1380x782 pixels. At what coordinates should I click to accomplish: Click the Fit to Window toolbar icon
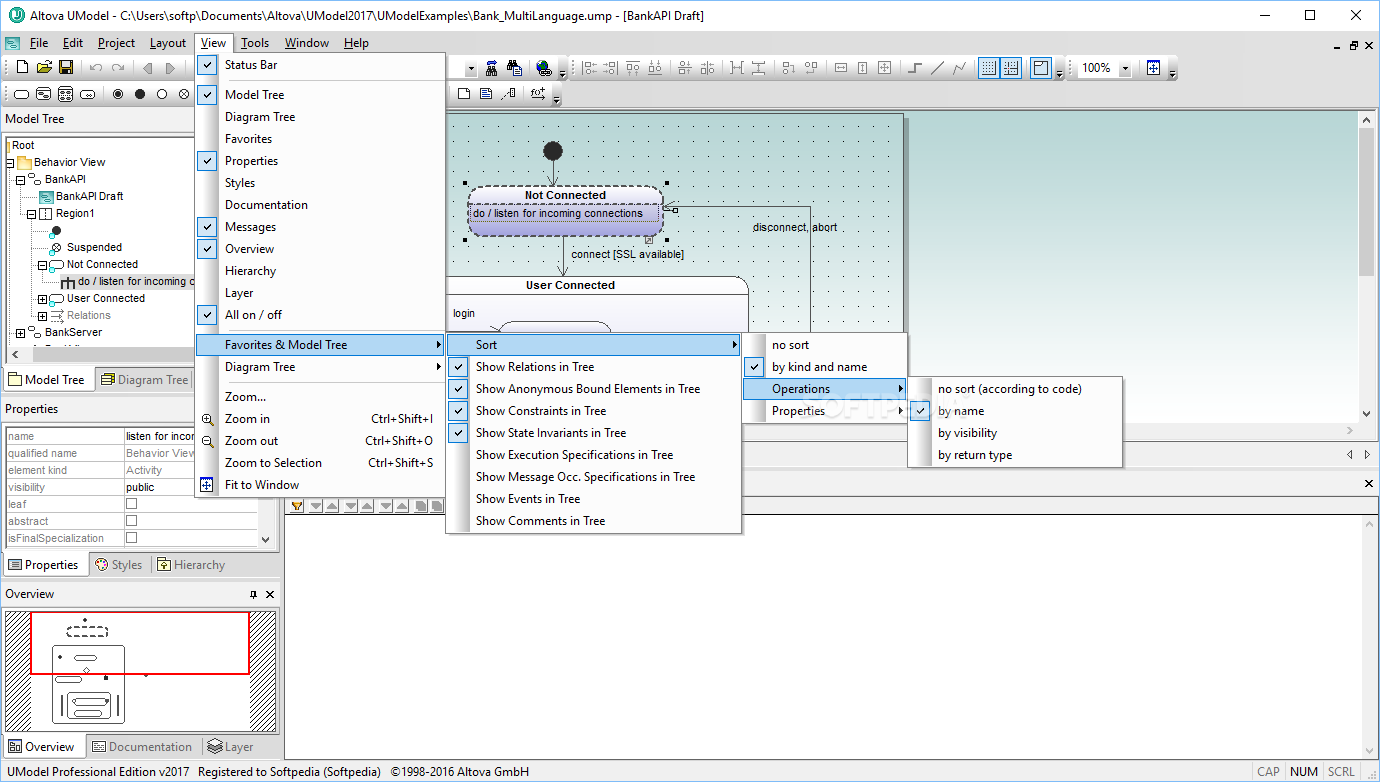[1153, 68]
